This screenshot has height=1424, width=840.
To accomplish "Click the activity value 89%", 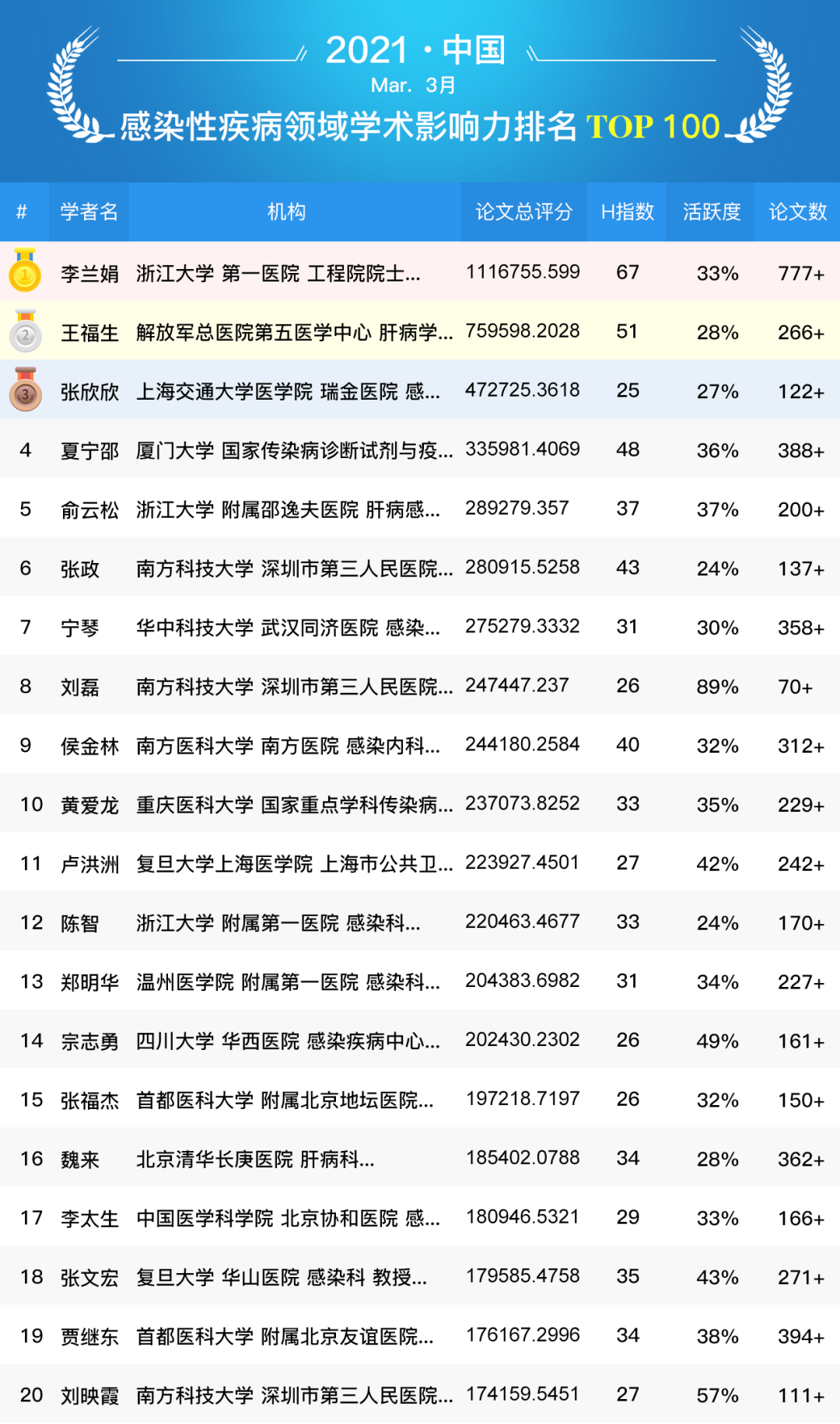I will [718, 688].
